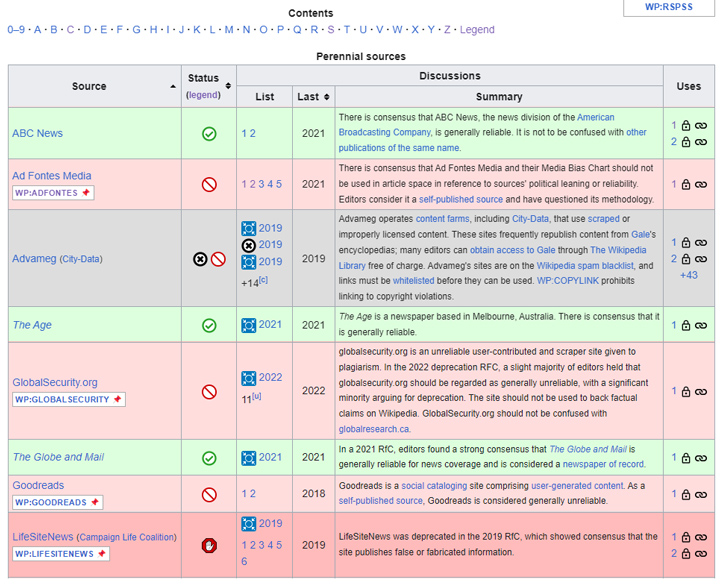Open the +43 more uses link for Advameg
The height and width of the screenshot is (587, 720).
click(x=689, y=276)
